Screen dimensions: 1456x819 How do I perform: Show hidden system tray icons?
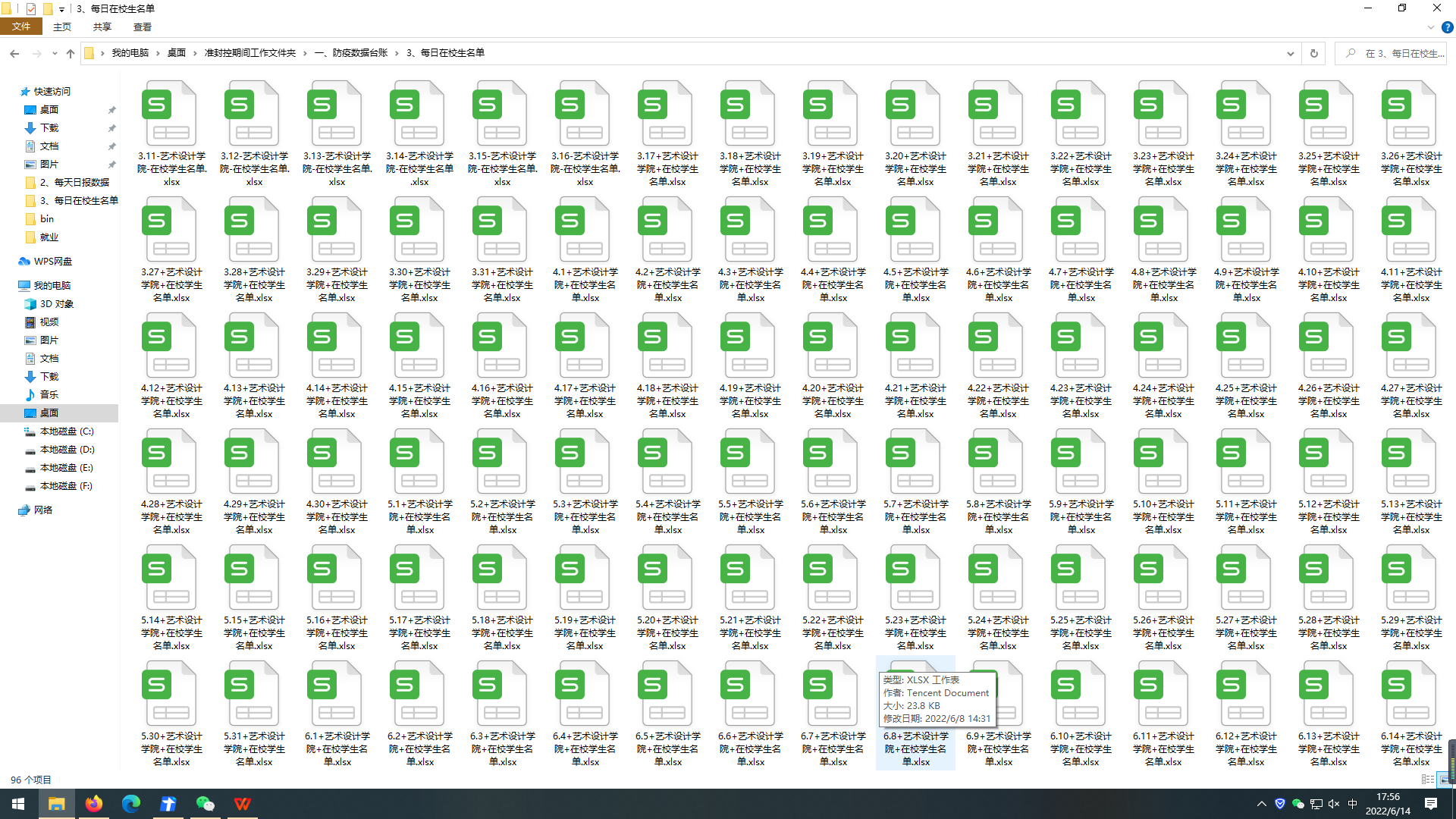click(1262, 804)
